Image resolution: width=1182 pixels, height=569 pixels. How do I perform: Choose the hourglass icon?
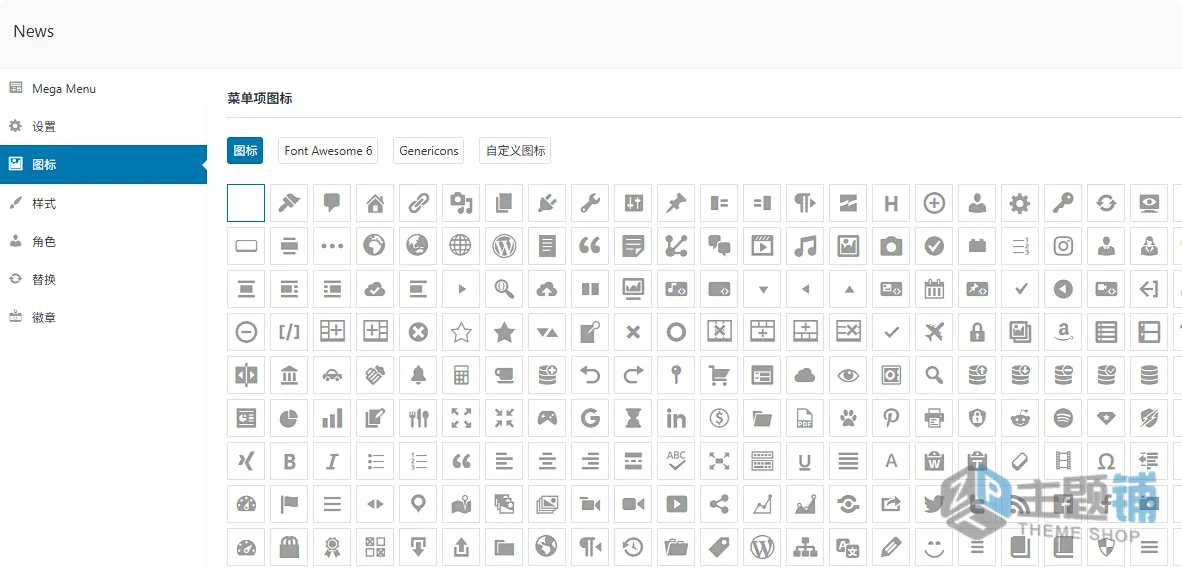[x=632, y=418]
